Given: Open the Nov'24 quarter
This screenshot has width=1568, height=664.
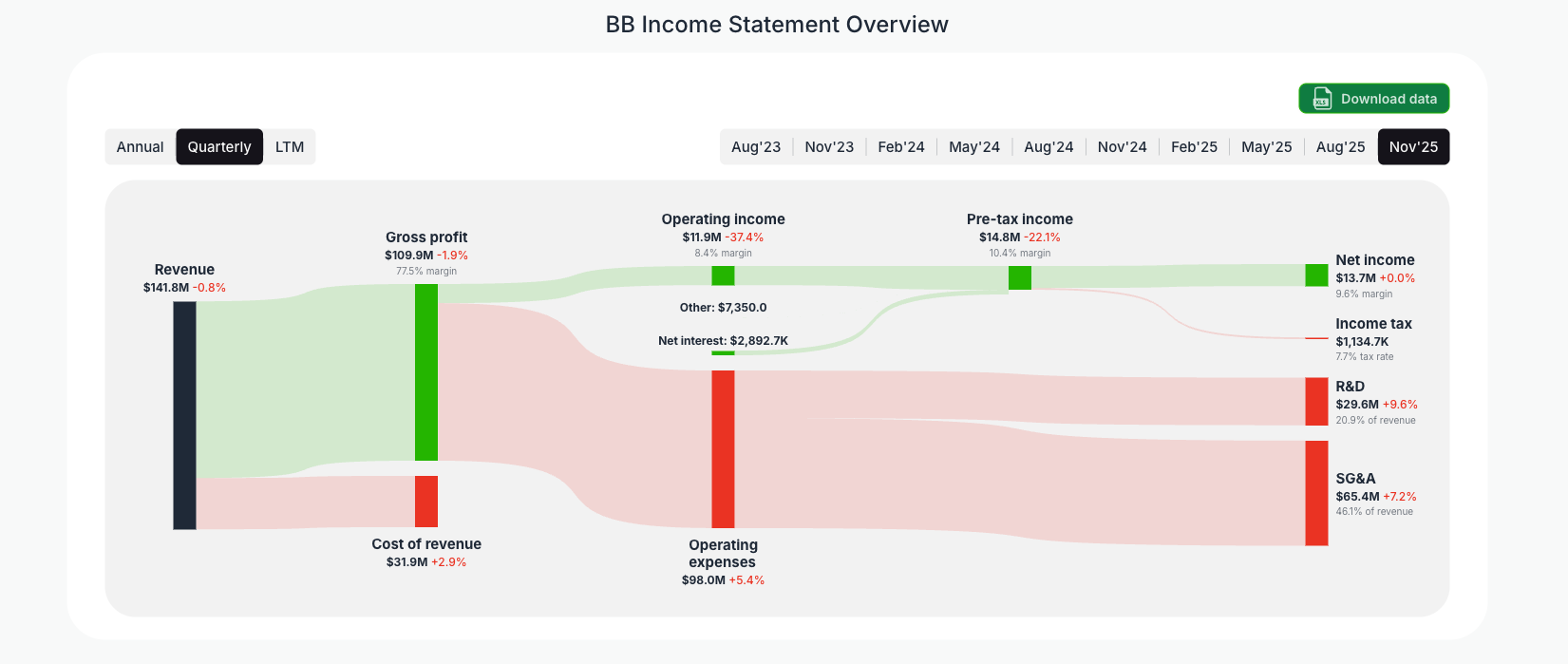Looking at the screenshot, I should tap(1122, 146).
